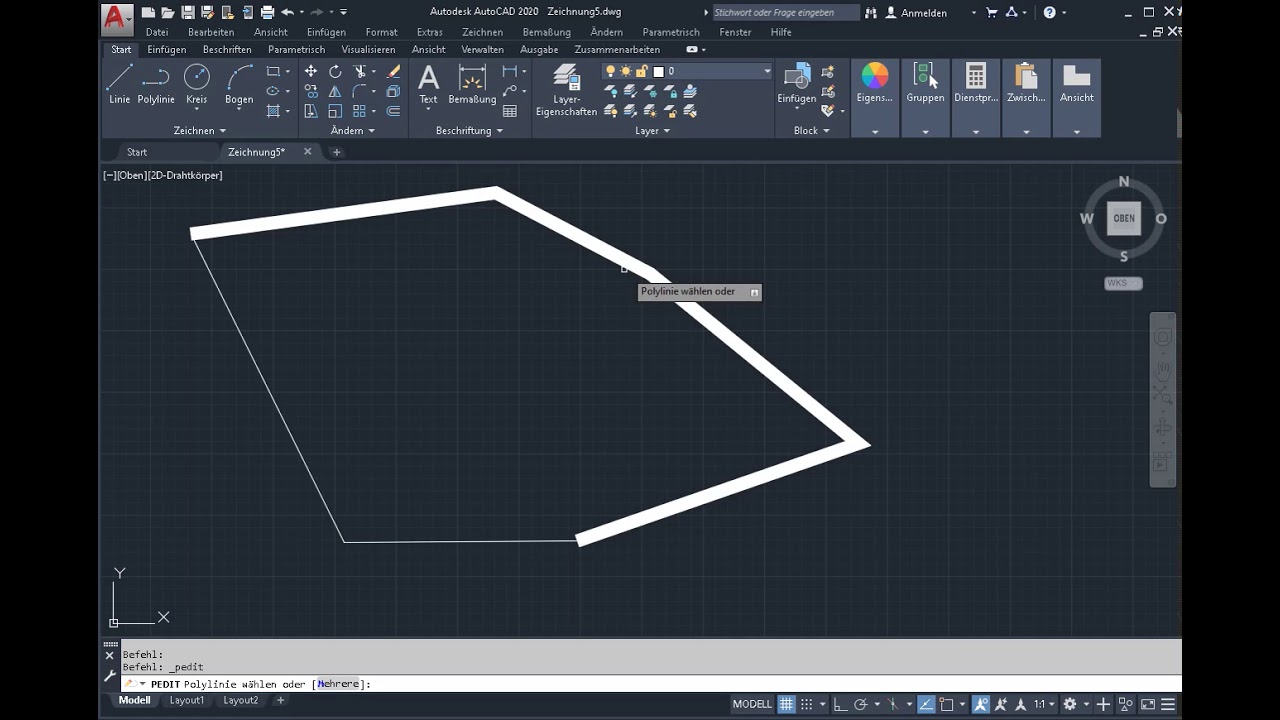Expand the Beschriftung panel

pos(469,130)
